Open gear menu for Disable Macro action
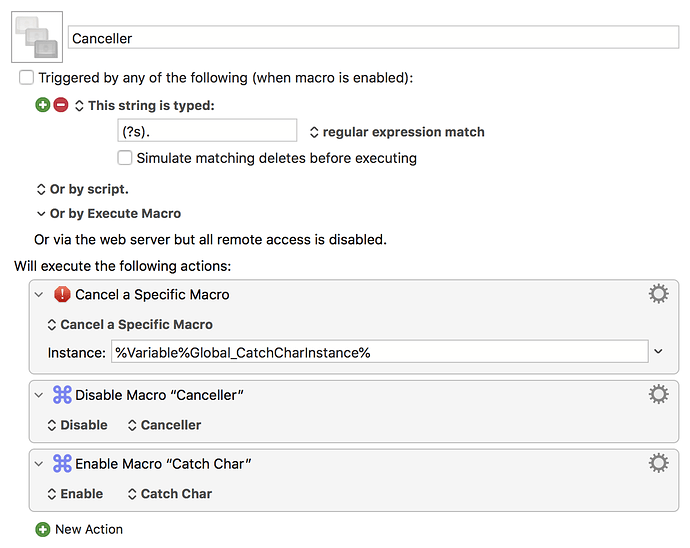690x548 pixels. click(658, 394)
